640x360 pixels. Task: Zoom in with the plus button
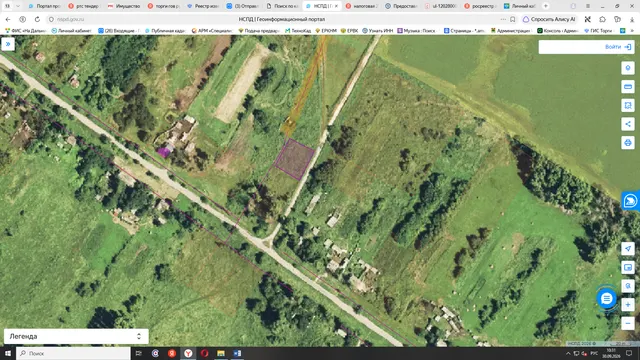pos(628,304)
